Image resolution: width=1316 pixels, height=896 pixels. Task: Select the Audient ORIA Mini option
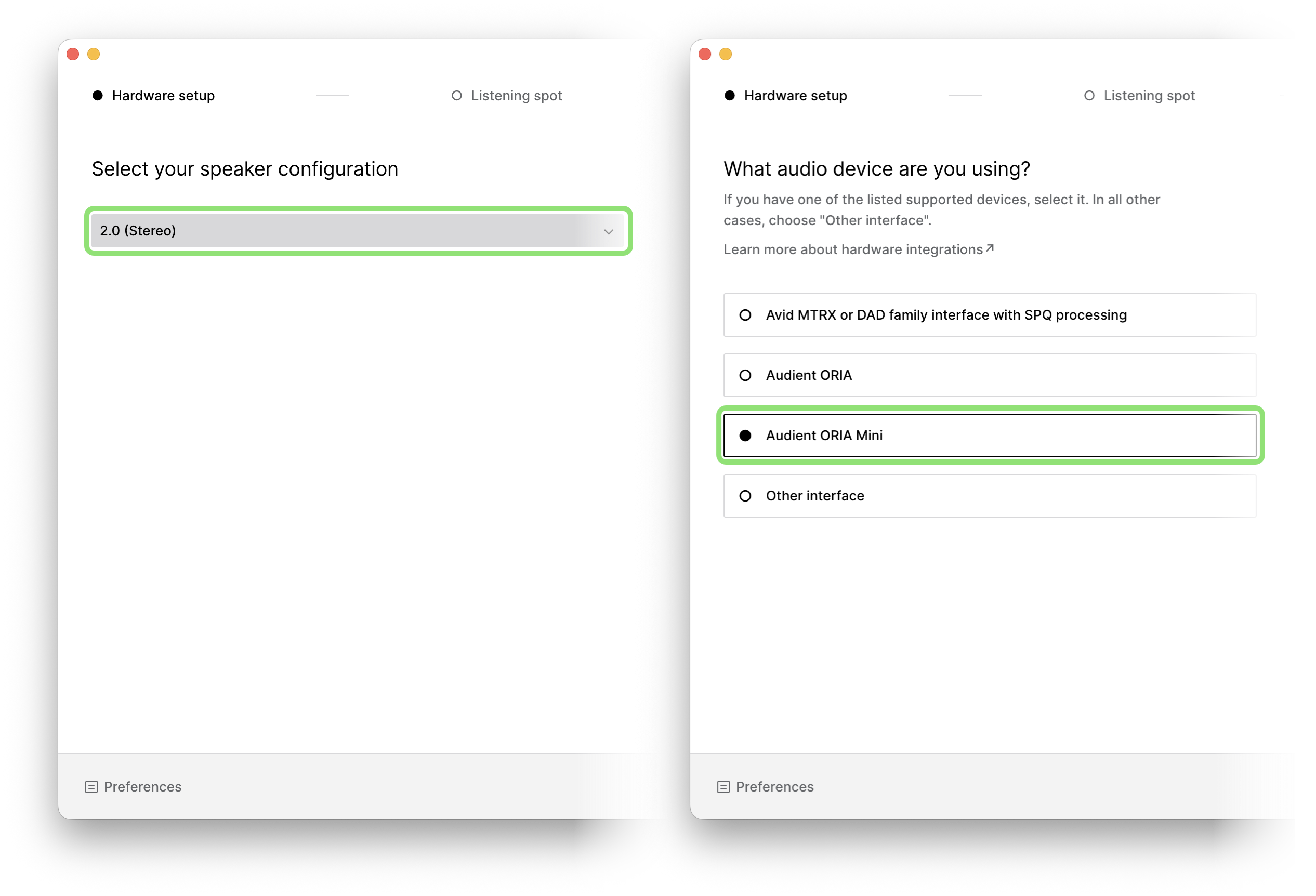coord(989,436)
